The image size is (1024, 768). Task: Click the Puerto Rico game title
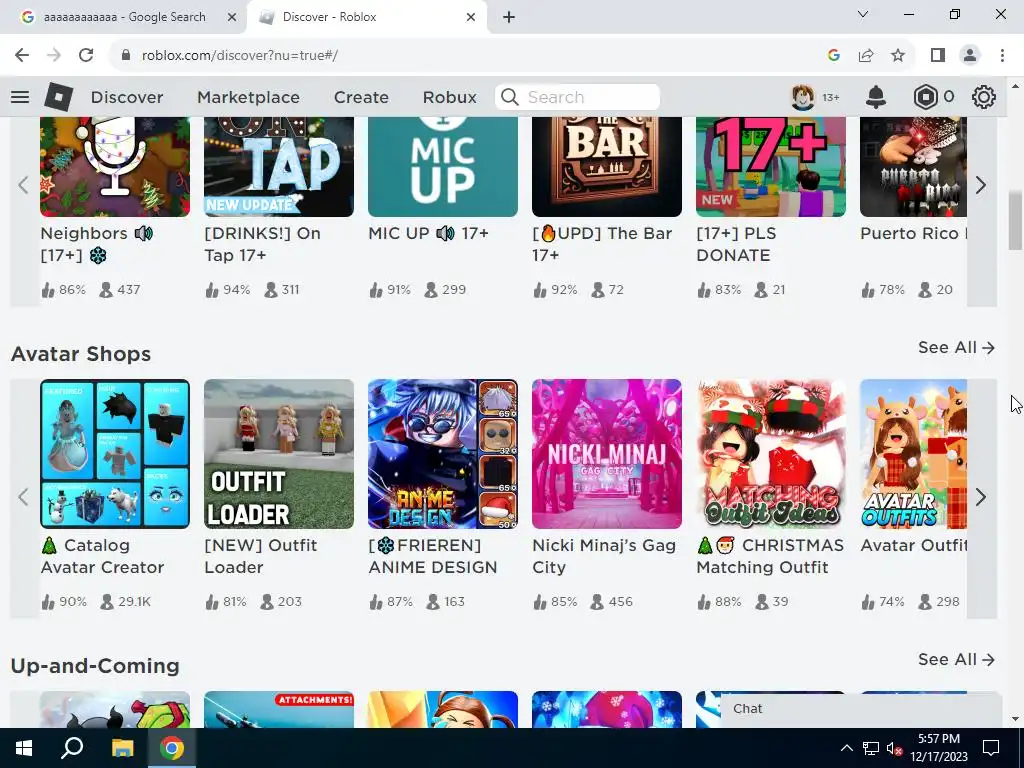[913, 233]
